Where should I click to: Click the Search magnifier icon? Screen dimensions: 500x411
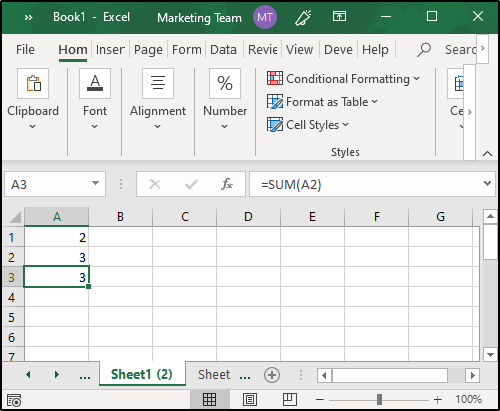coord(424,50)
